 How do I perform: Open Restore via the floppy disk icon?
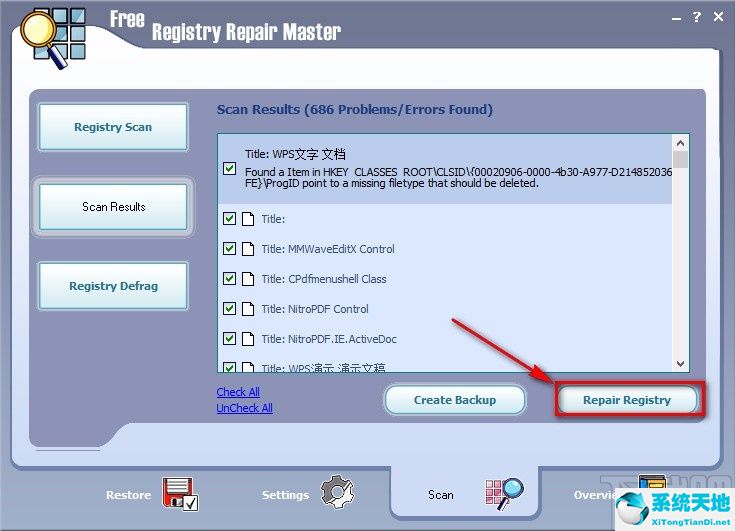[x=180, y=494]
